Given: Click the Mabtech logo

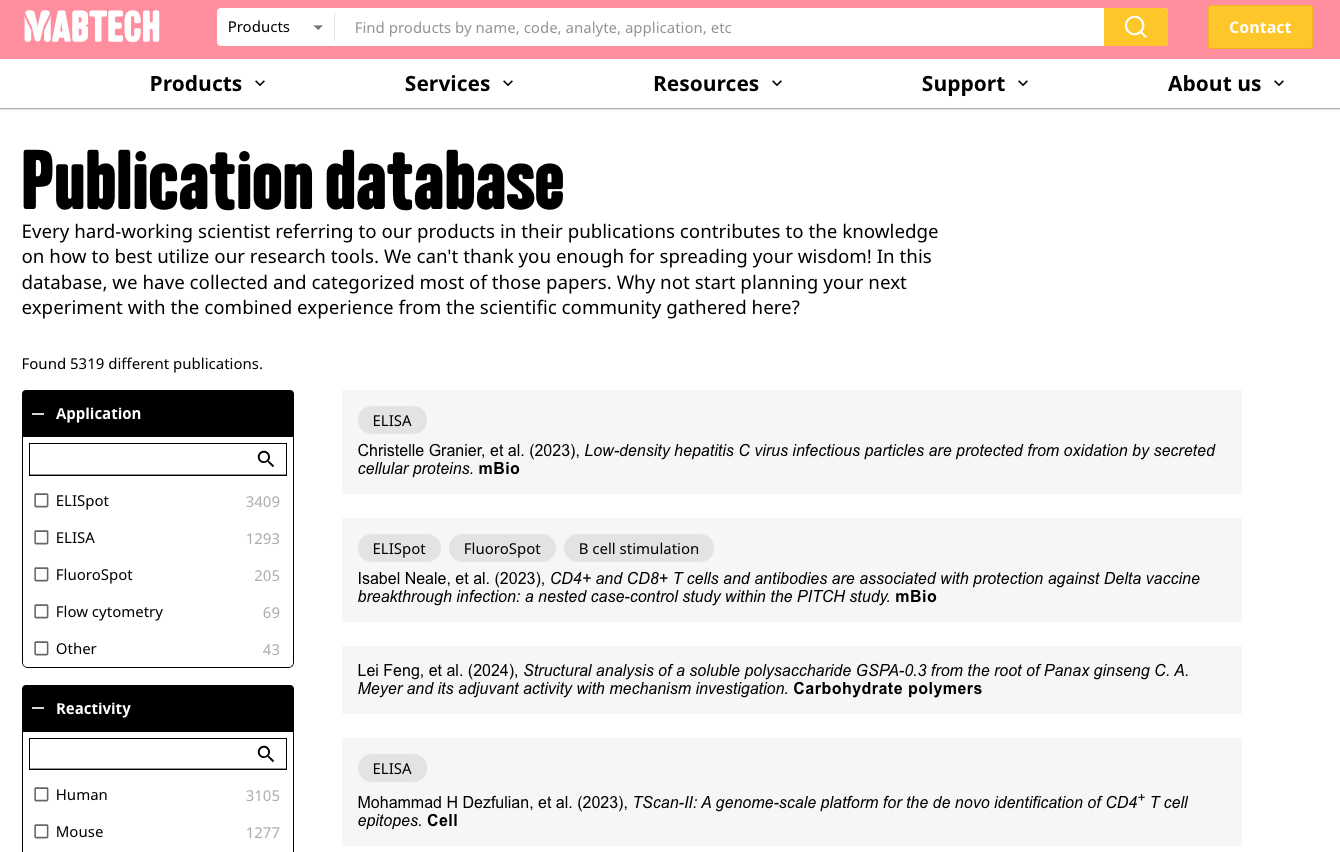Looking at the screenshot, I should coord(92,27).
